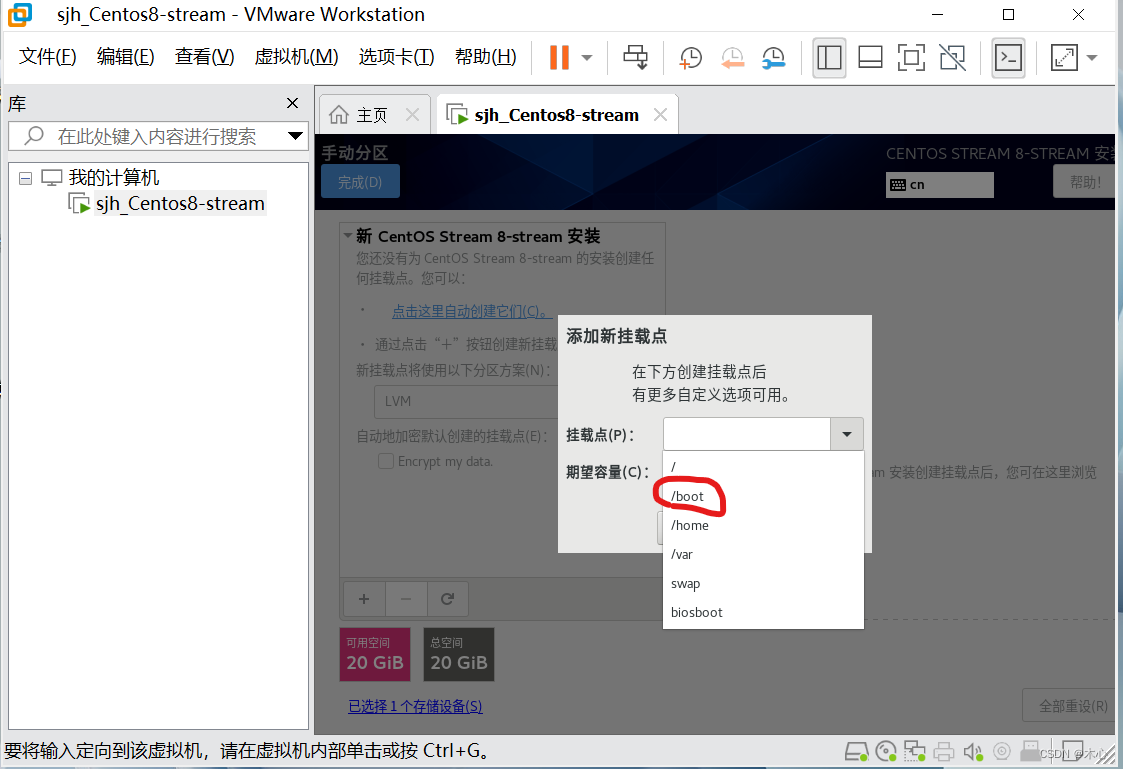Image resolution: width=1123 pixels, height=769 pixels.
Task: Click the stretch guest display icon
Action: click(1064, 57)
